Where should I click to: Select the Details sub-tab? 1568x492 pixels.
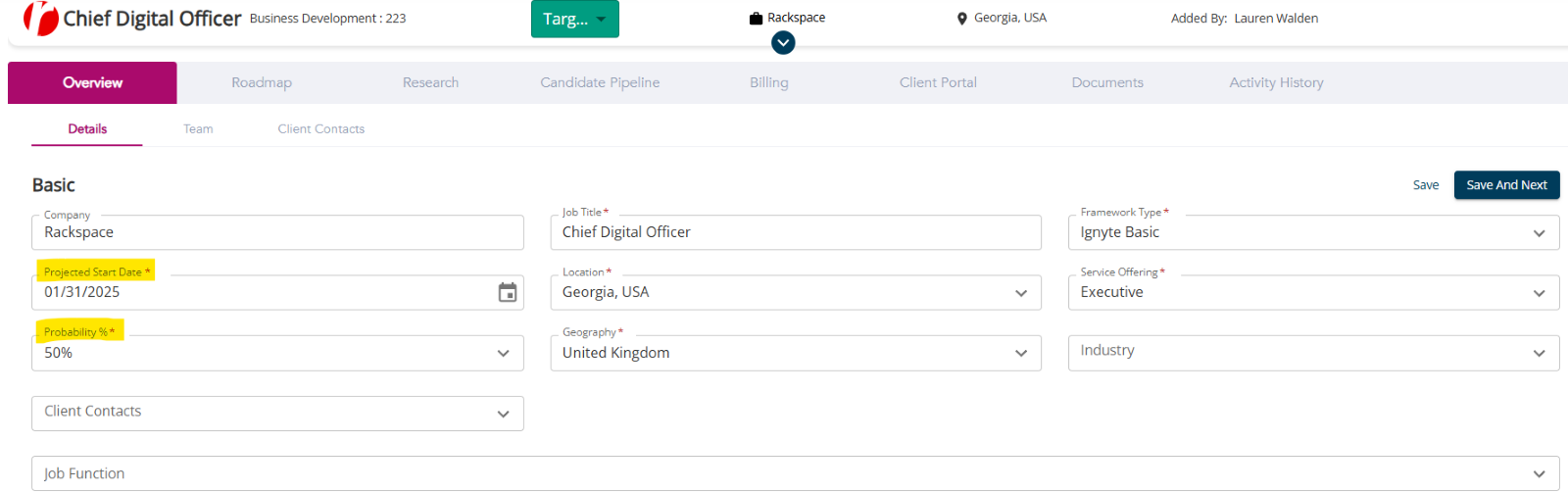pos(87,128)
